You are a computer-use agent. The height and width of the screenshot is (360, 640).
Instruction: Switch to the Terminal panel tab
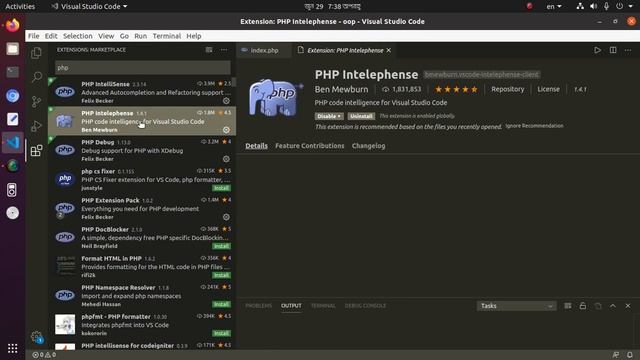(x=323, y=306)
